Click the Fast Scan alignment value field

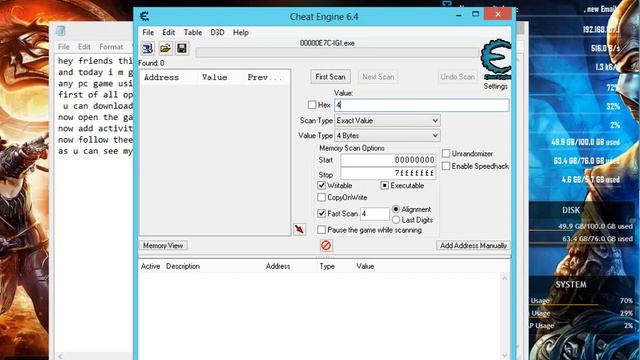pos(375,213)
